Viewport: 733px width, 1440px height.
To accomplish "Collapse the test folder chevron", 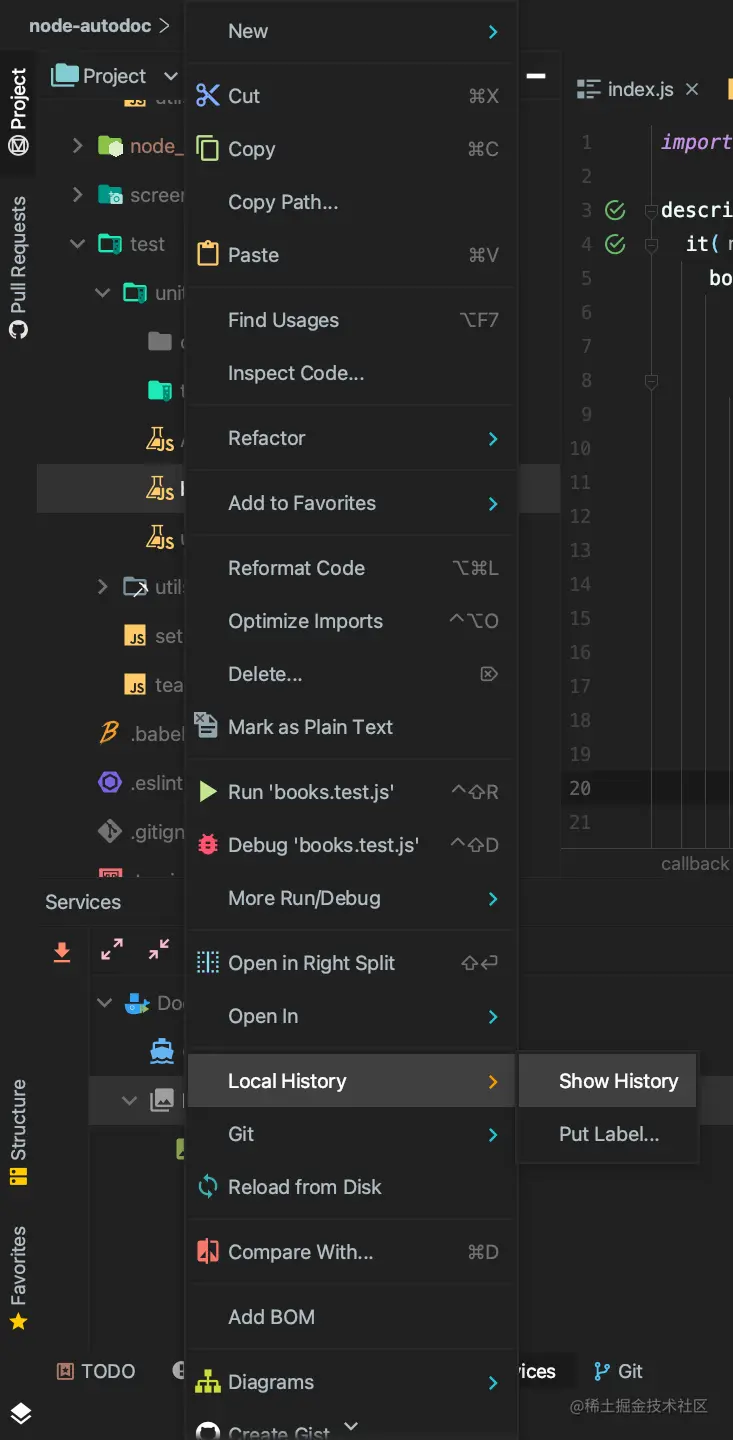I will pos(78,244).
